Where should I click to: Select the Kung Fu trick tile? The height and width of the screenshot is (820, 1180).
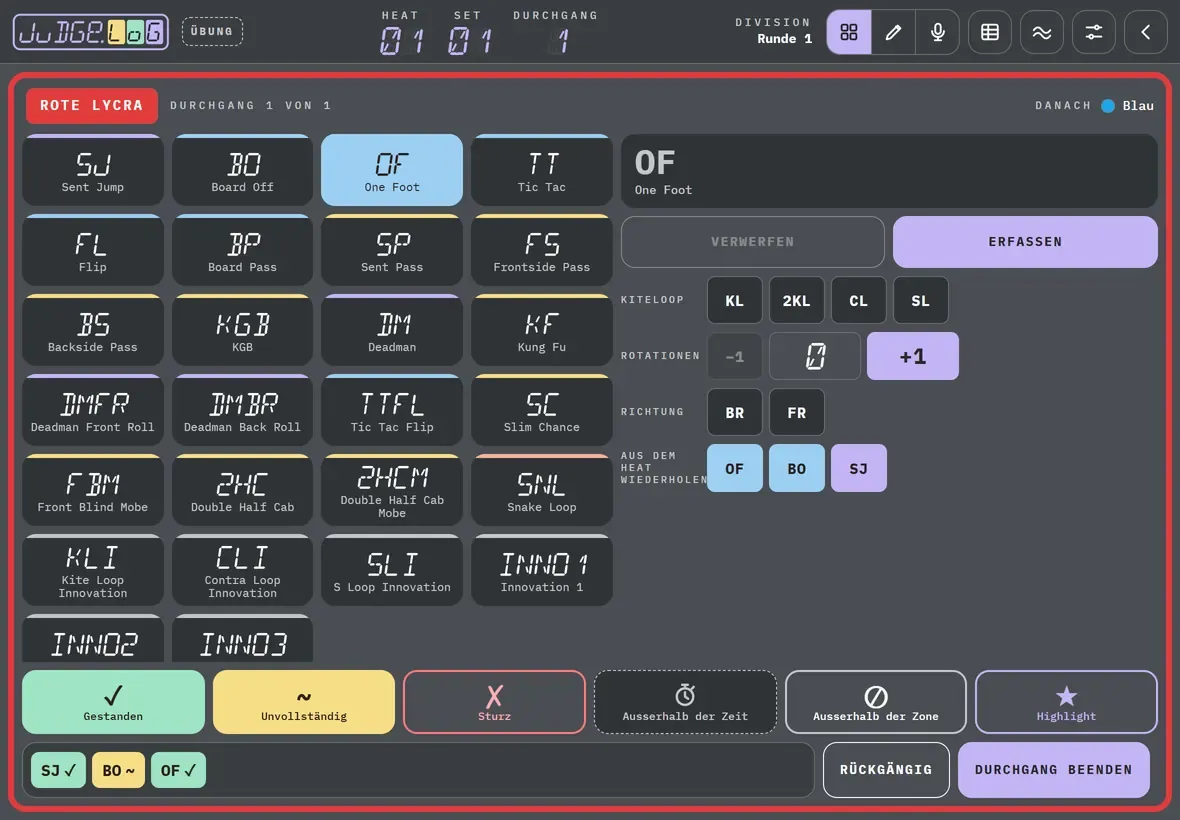click(542, 330)
